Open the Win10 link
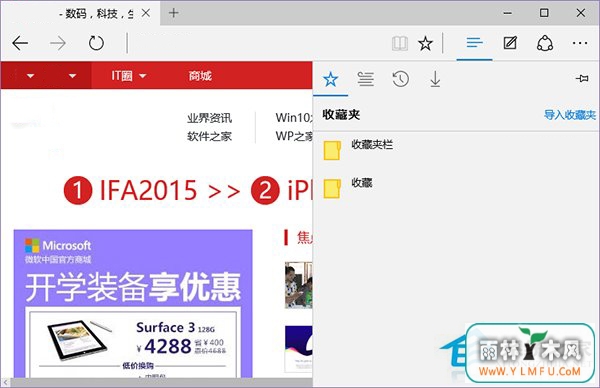The height and width of the screenshot is (388, 600). coord(294,117)
